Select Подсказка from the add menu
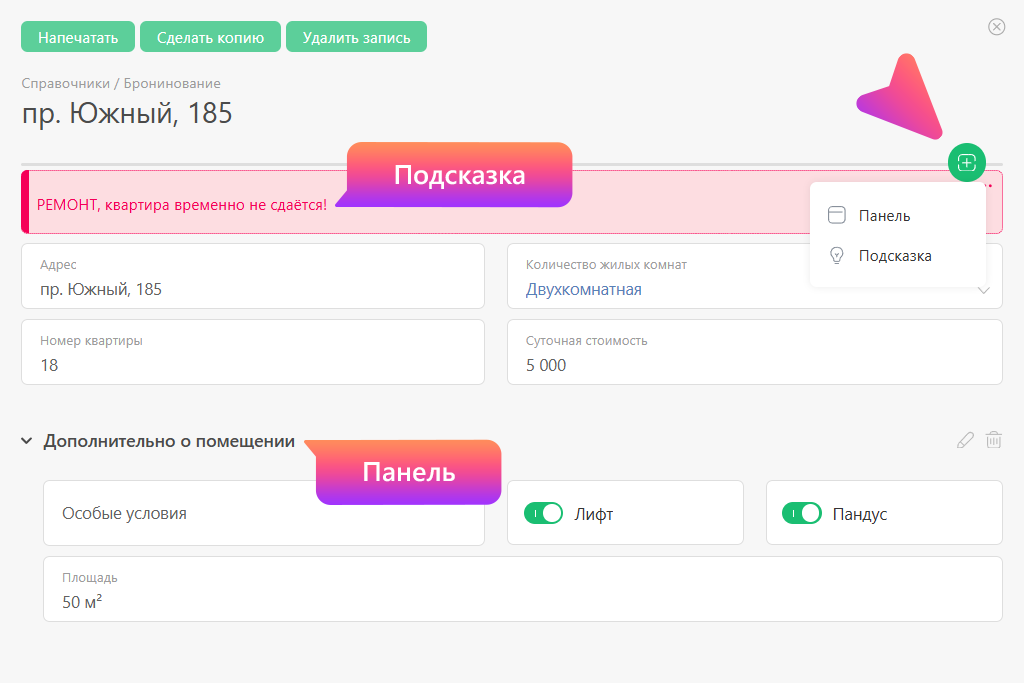This screenshot has width=1024, height=683. click(x=895, y=256)
